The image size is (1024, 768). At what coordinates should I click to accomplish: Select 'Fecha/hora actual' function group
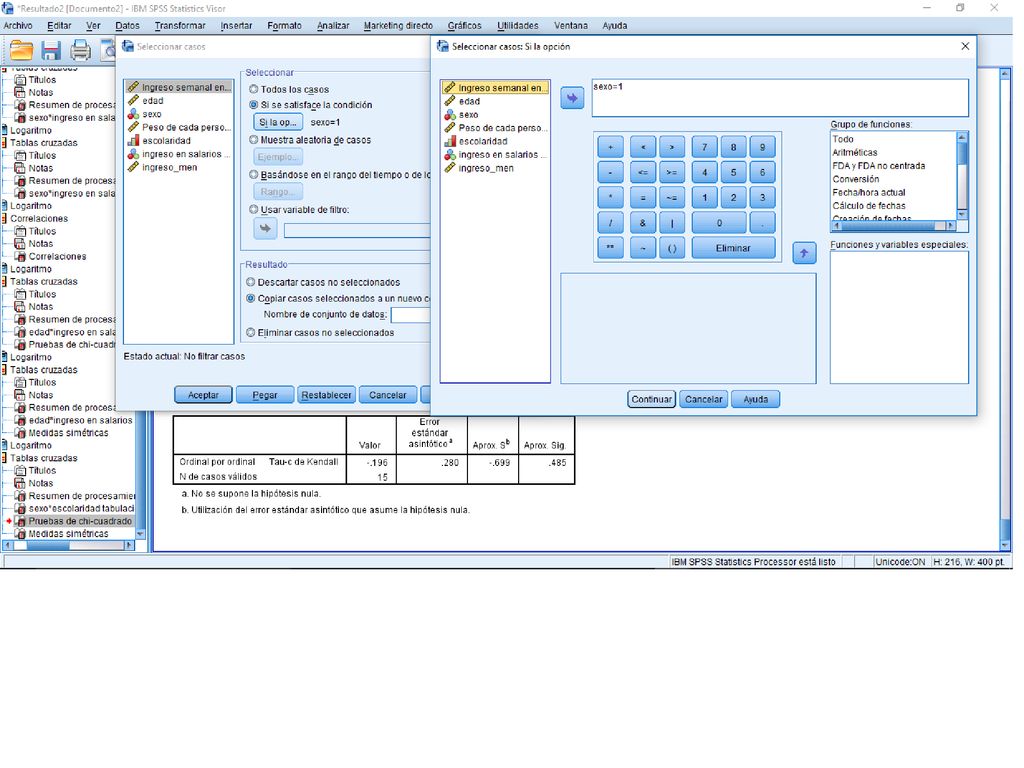[x=869, y=193]
